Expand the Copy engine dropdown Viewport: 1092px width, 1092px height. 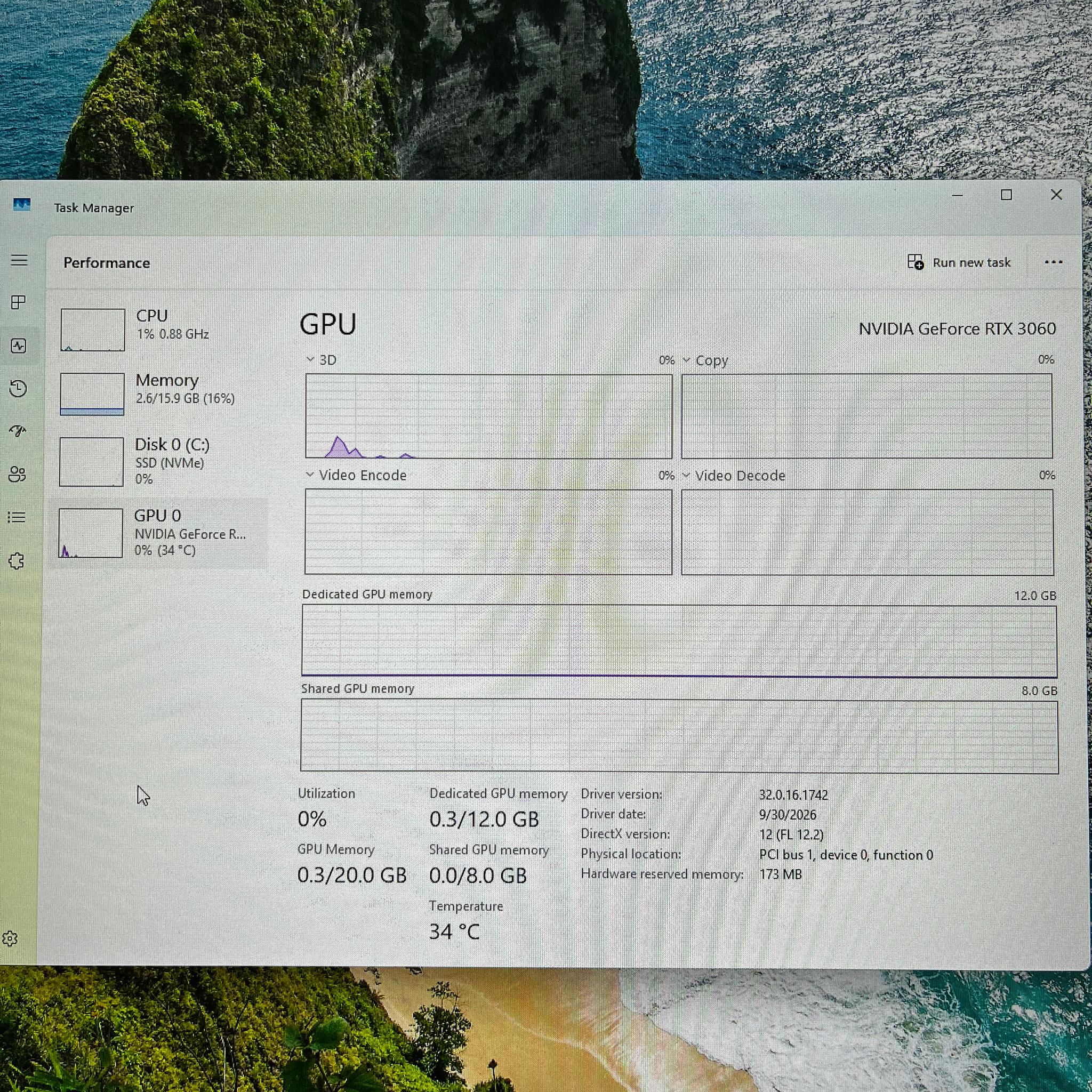pos(686,360)
